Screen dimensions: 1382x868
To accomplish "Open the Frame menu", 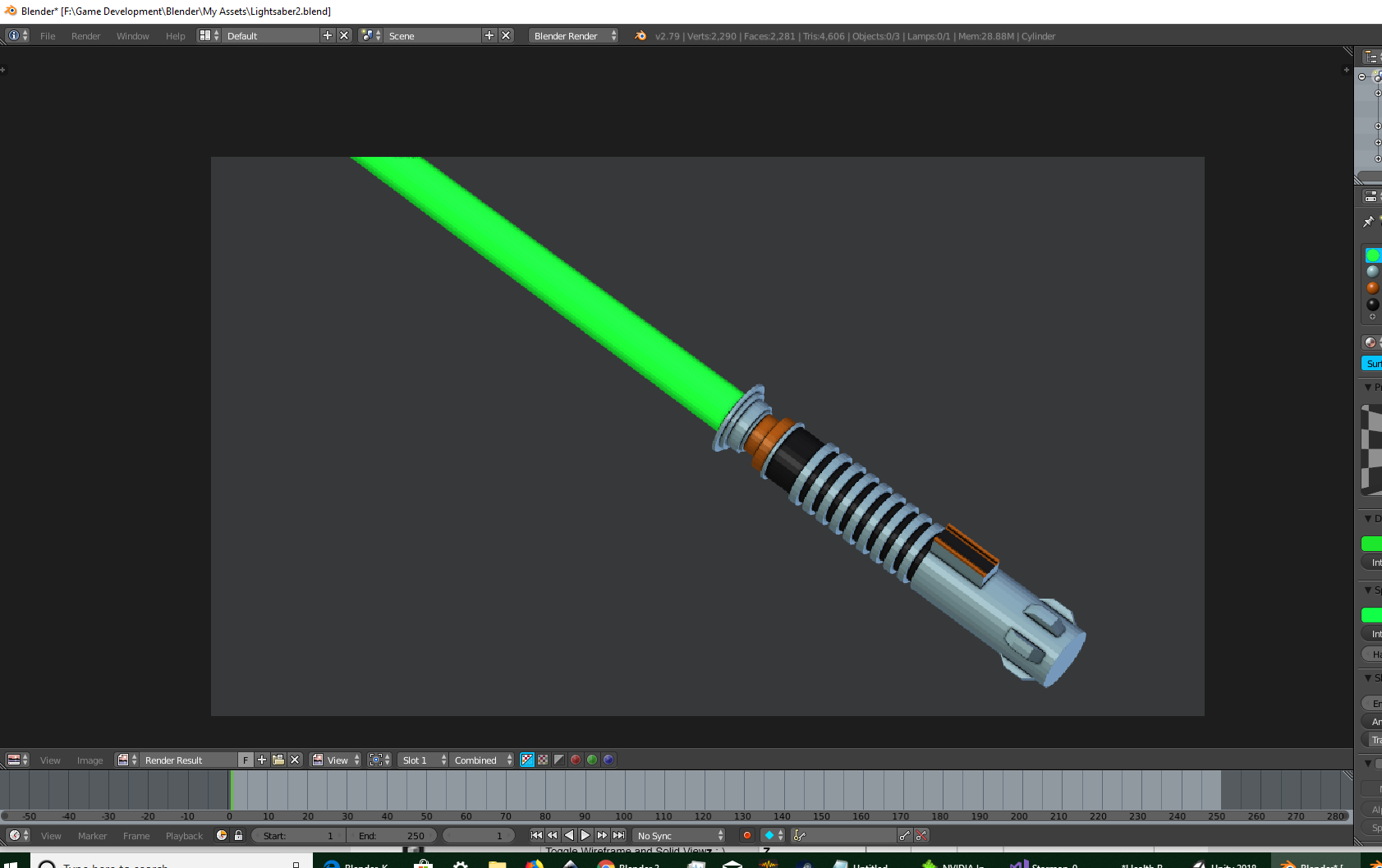I will coord(136,836).
